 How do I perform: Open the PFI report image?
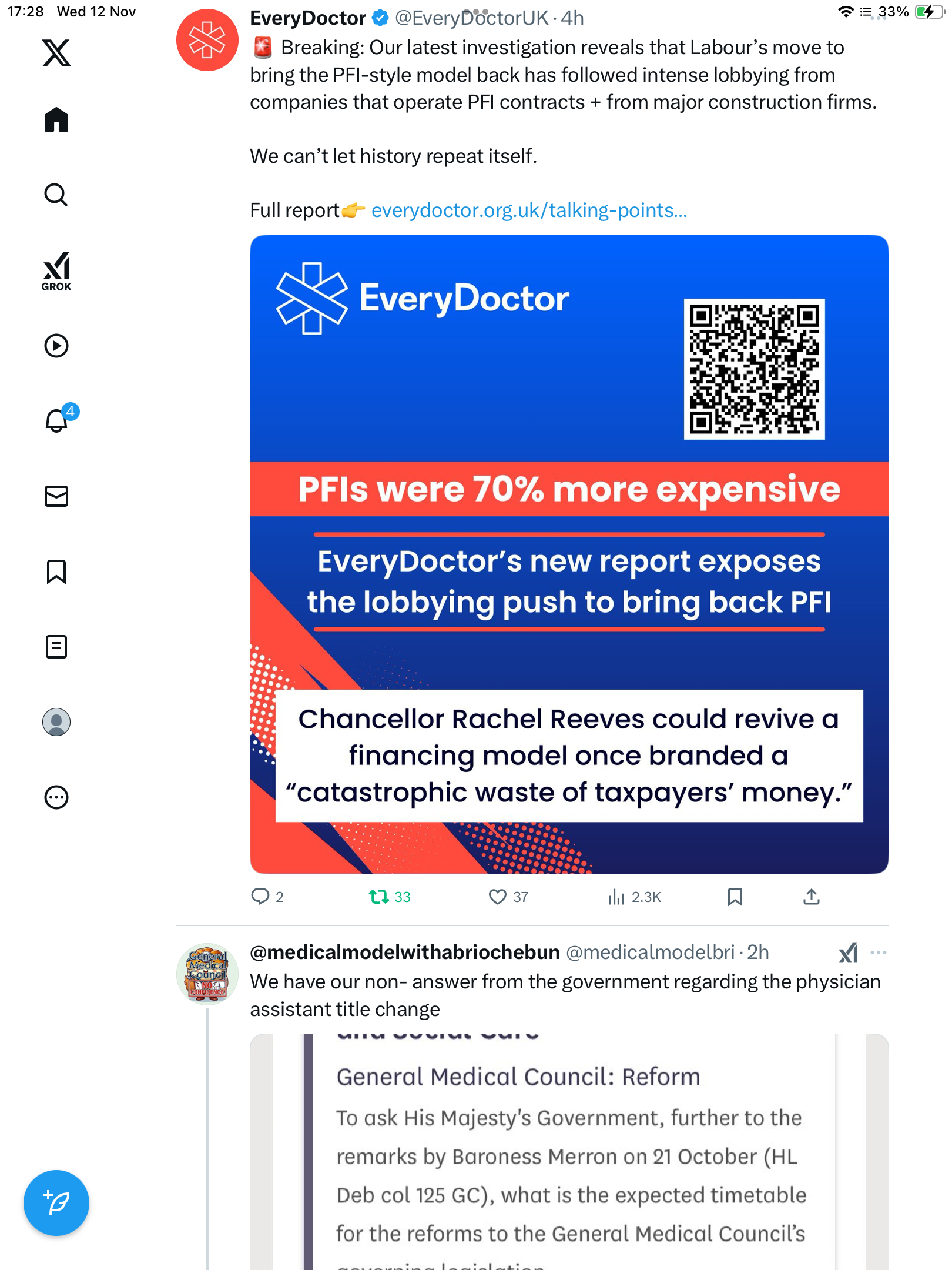click(569, 554)
